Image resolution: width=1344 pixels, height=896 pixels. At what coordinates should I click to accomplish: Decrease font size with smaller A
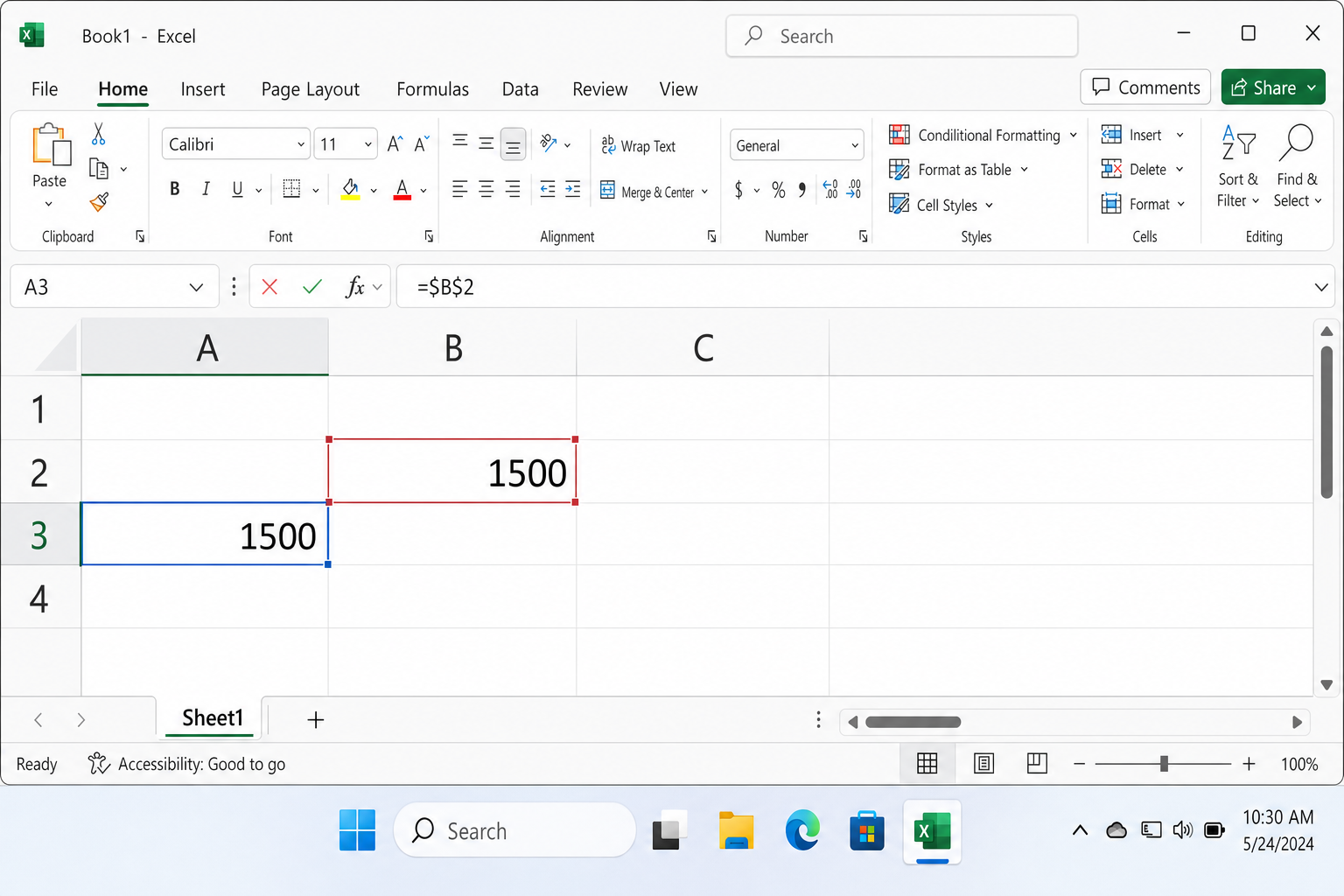[422, 144]
